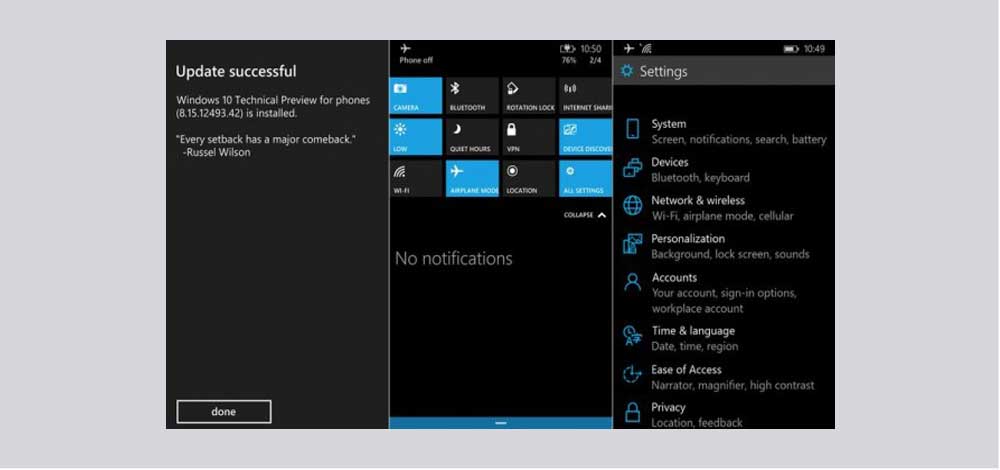The width and height of the screenshot is (1000, 470).
Task: Tap the Device Discovery tile
Action: pyautogui.click(x=585, y=136)
